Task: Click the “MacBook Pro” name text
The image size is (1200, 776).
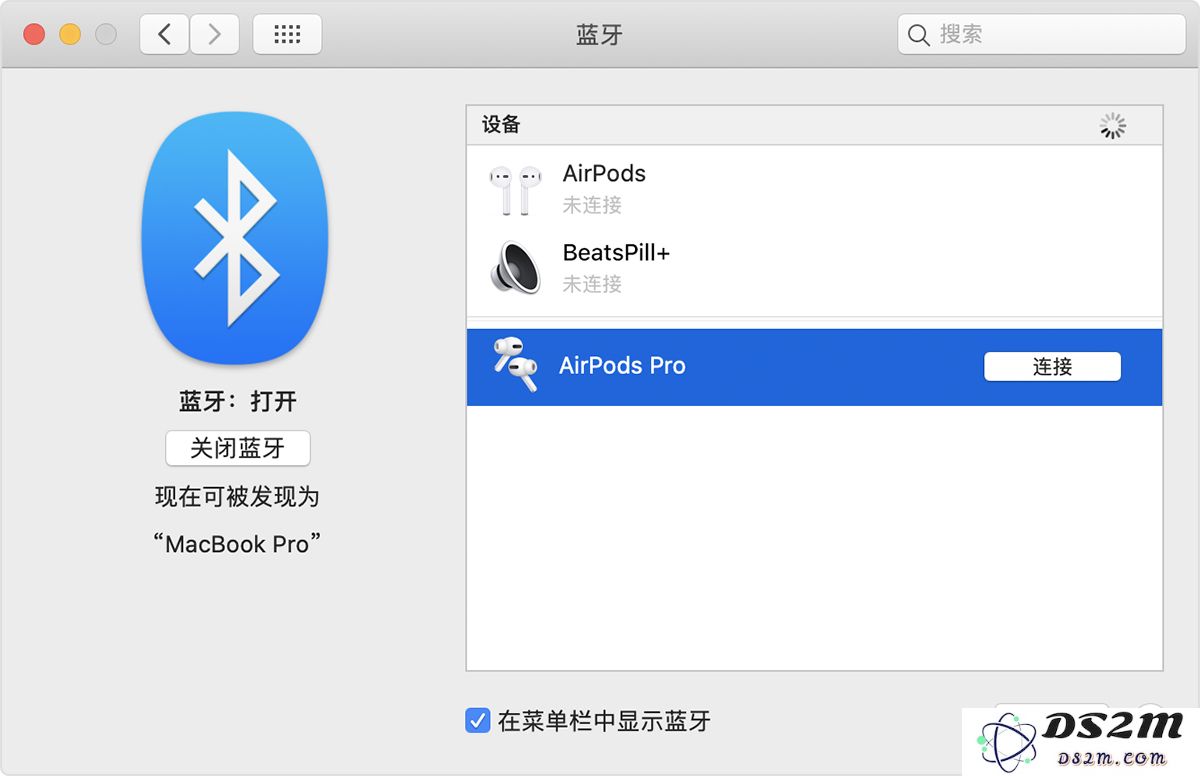Action: [x=238, y=544]
